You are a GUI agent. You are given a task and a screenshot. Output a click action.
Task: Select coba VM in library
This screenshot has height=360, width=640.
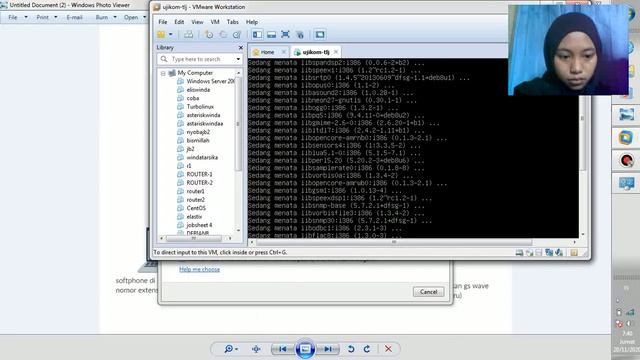coord(193,98)
